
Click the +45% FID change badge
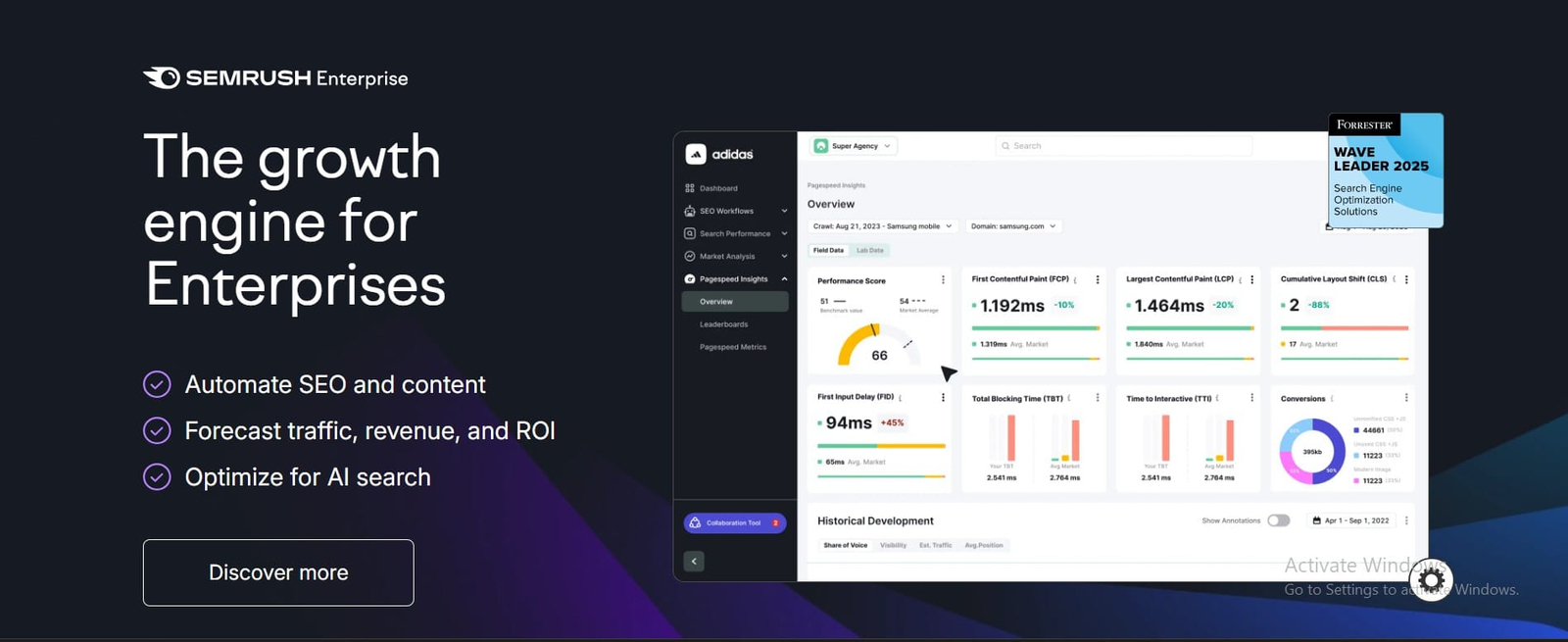coord(893,422)
